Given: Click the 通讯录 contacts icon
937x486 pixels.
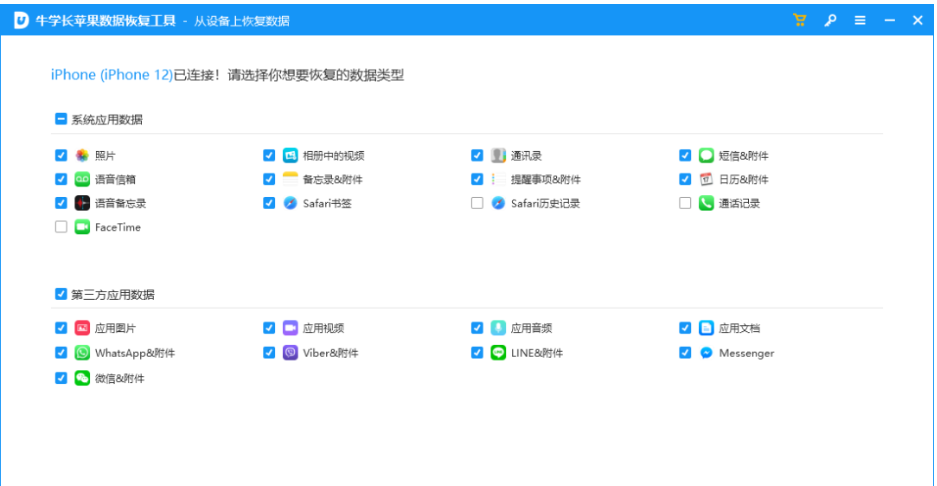Looking at the screenshot, I should tap(498, 155).
